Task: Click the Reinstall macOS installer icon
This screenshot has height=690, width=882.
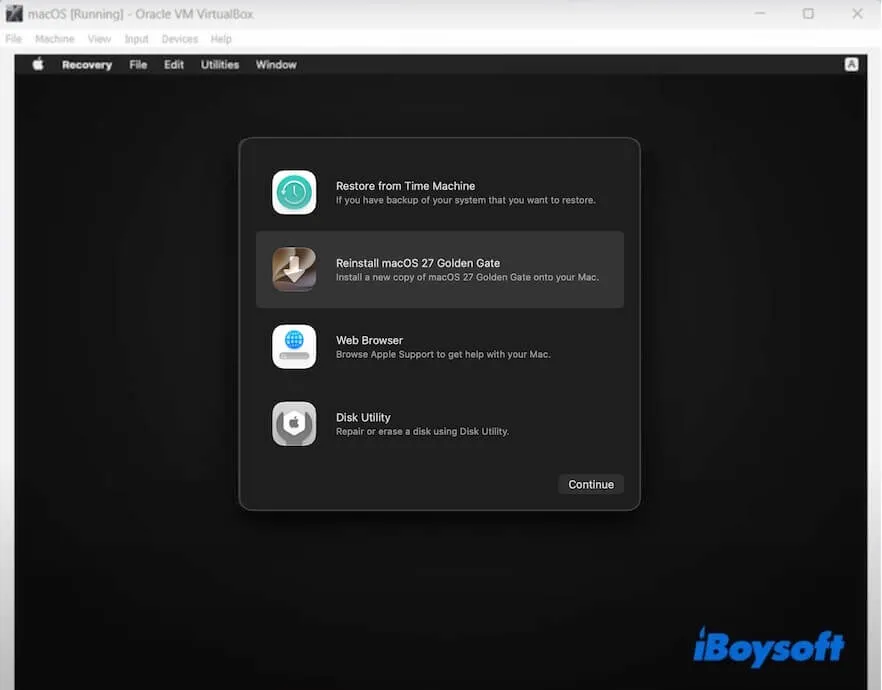Action: [294, 269]
